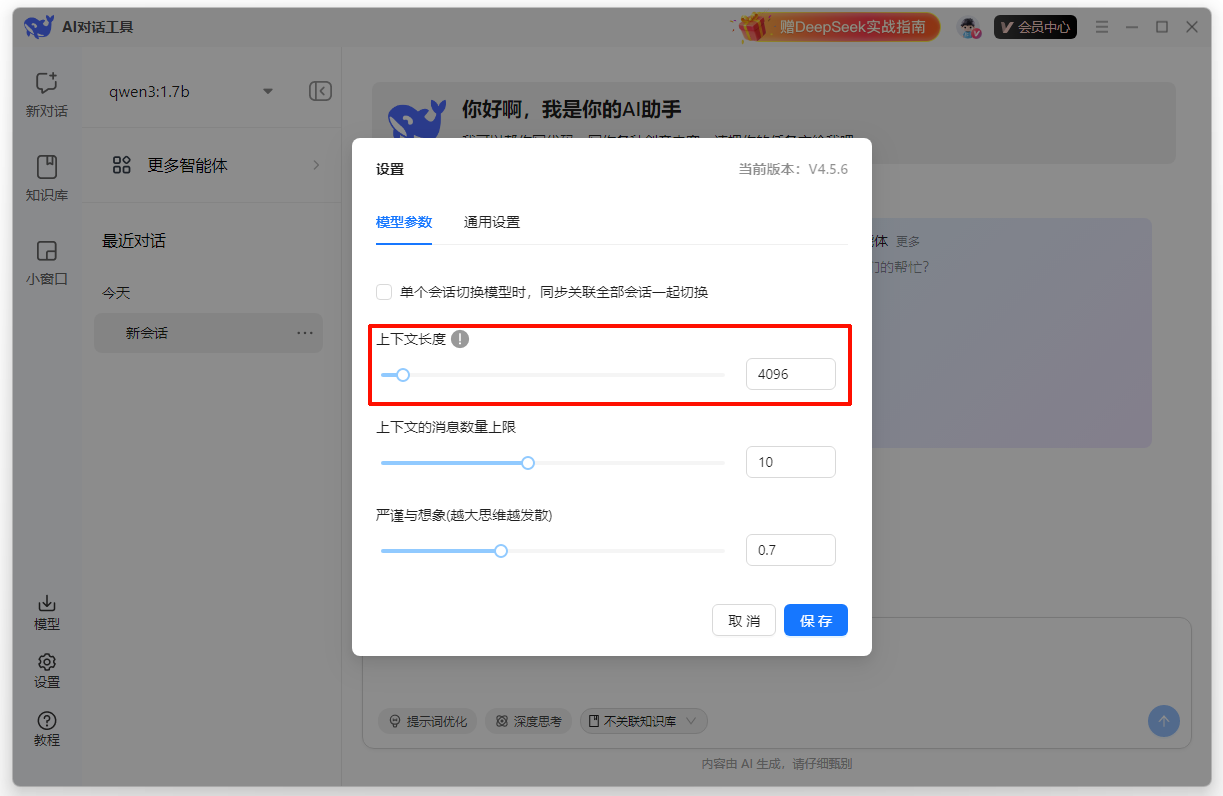Collapse the sidebar with the arrow icon
Image resolution: width=1223 pixels, height=796 pixels.
tap(320, 90)
